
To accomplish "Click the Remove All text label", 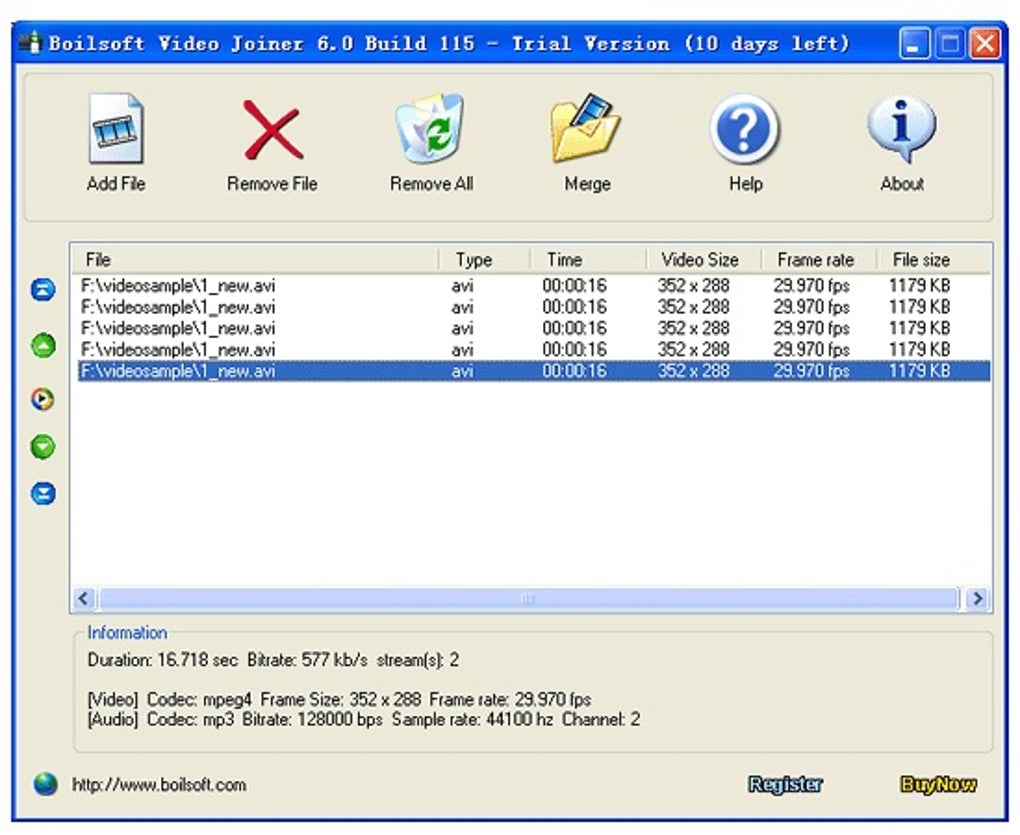I will 431,184.
